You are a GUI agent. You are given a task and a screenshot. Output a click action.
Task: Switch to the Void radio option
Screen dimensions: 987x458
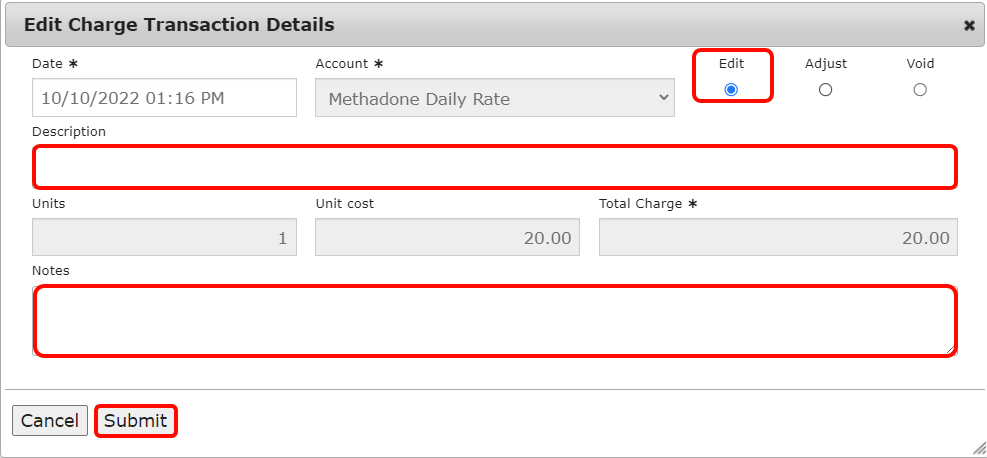point(920,90)
